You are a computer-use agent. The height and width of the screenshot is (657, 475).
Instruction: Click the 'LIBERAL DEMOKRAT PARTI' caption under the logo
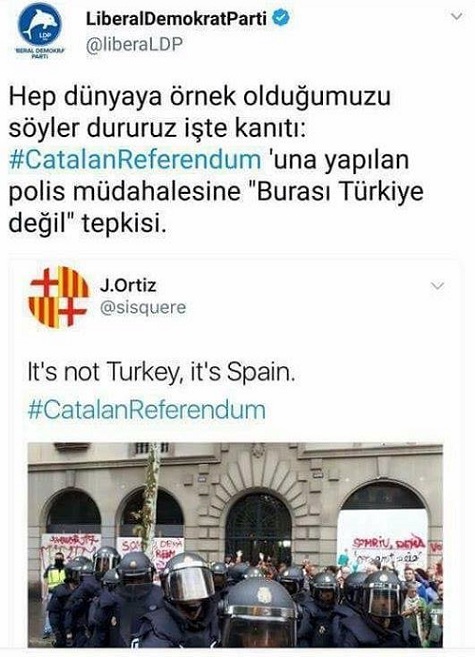tap(40, 53)
